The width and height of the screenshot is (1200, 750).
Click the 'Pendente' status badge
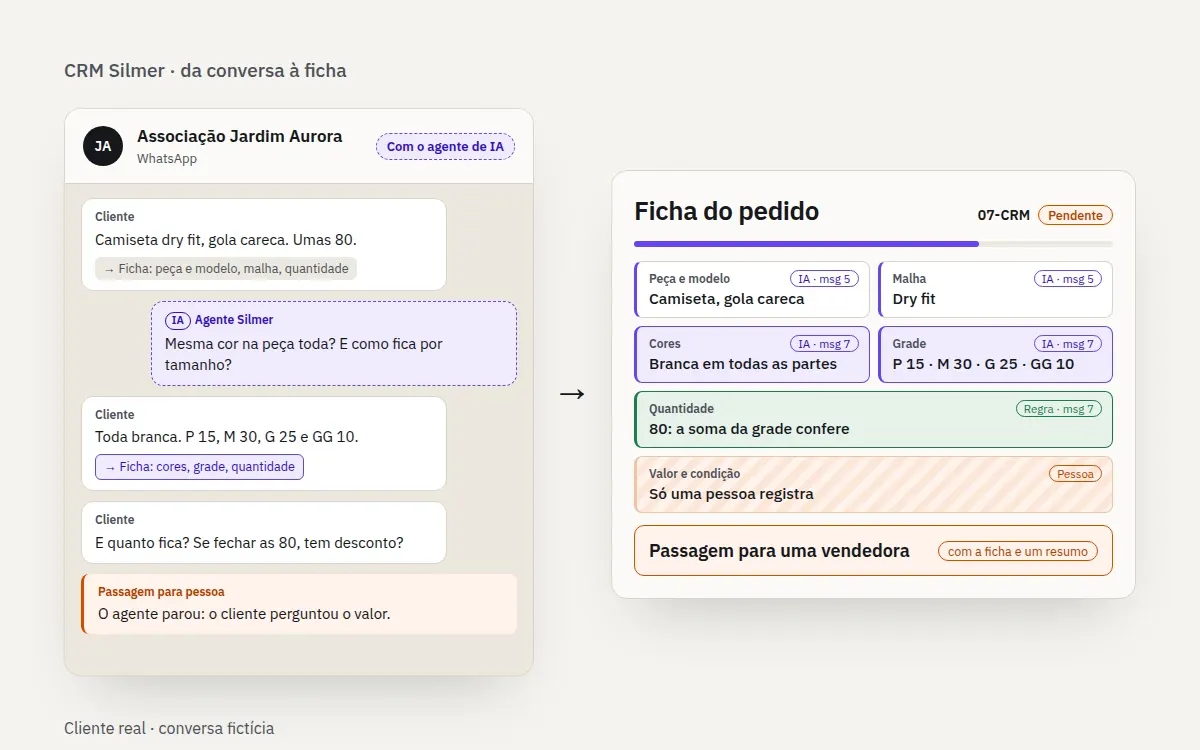click(1075, 215)
